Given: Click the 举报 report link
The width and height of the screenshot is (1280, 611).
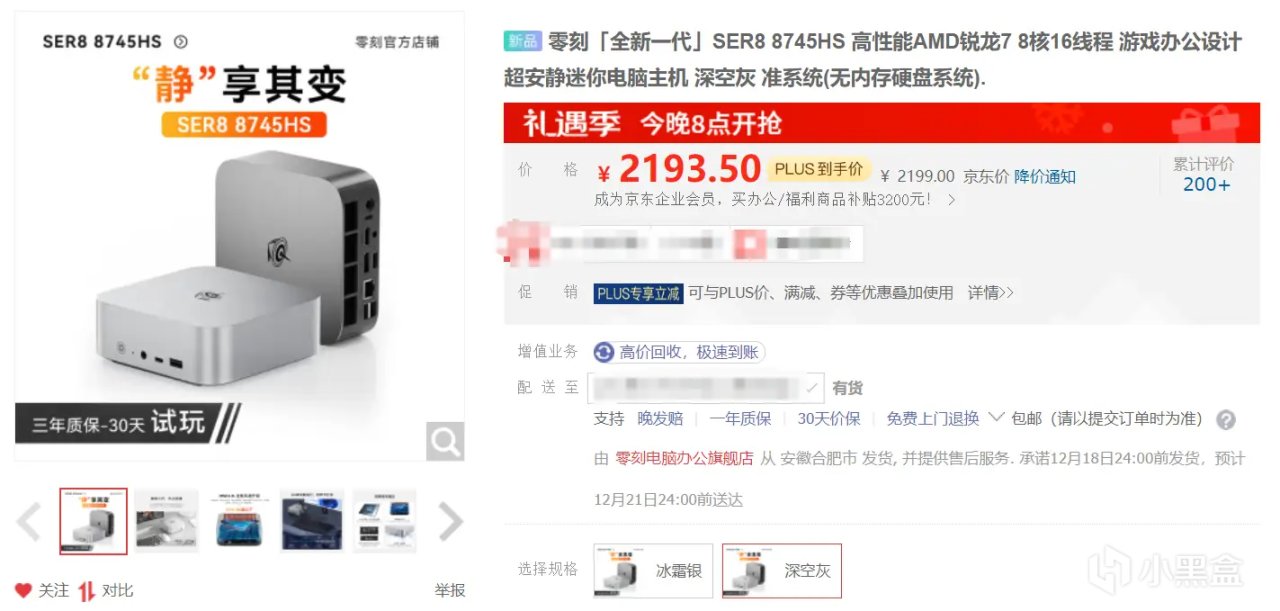Looking at the screenshot, I should click(450, 591).
